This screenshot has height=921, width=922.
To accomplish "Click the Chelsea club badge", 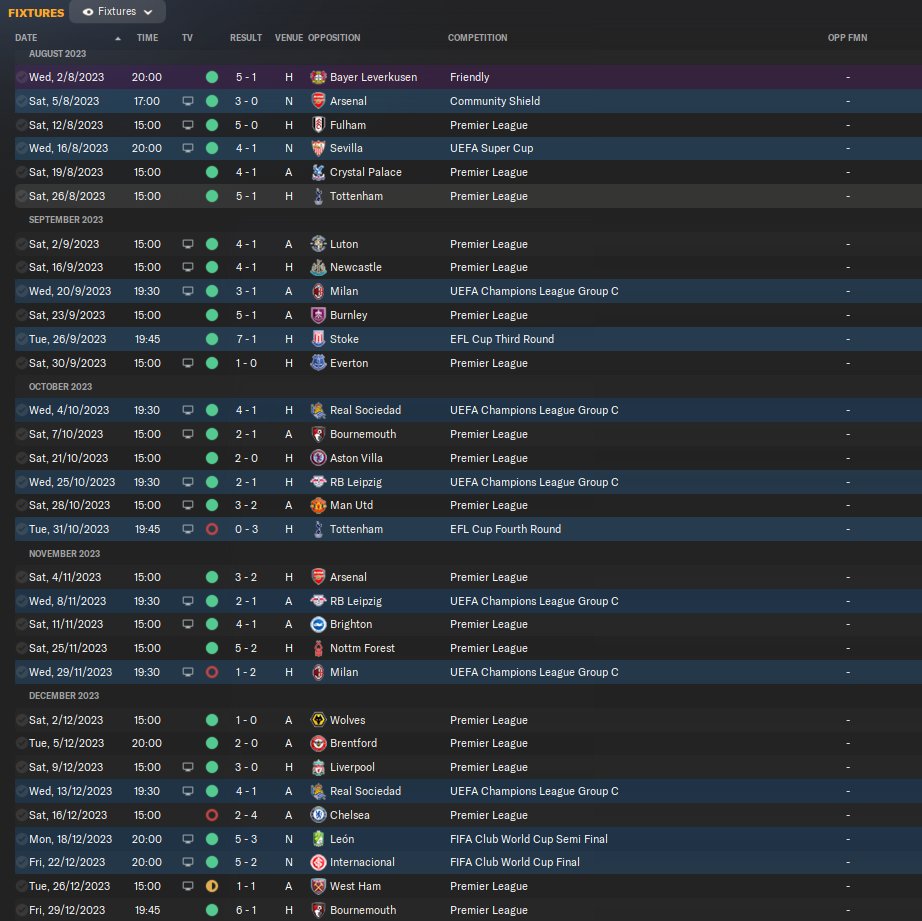I will click(x=318, y=815).
